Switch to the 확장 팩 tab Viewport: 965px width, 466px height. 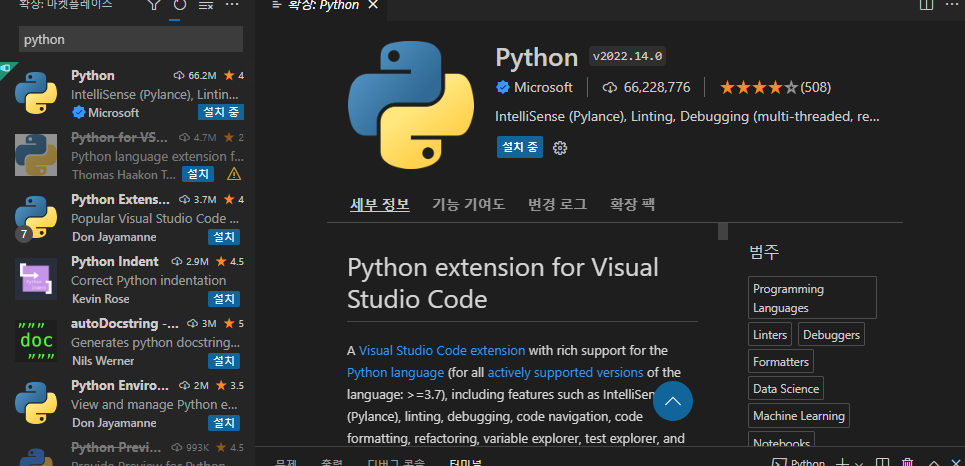pyautogui.click(x=632, y=204)
